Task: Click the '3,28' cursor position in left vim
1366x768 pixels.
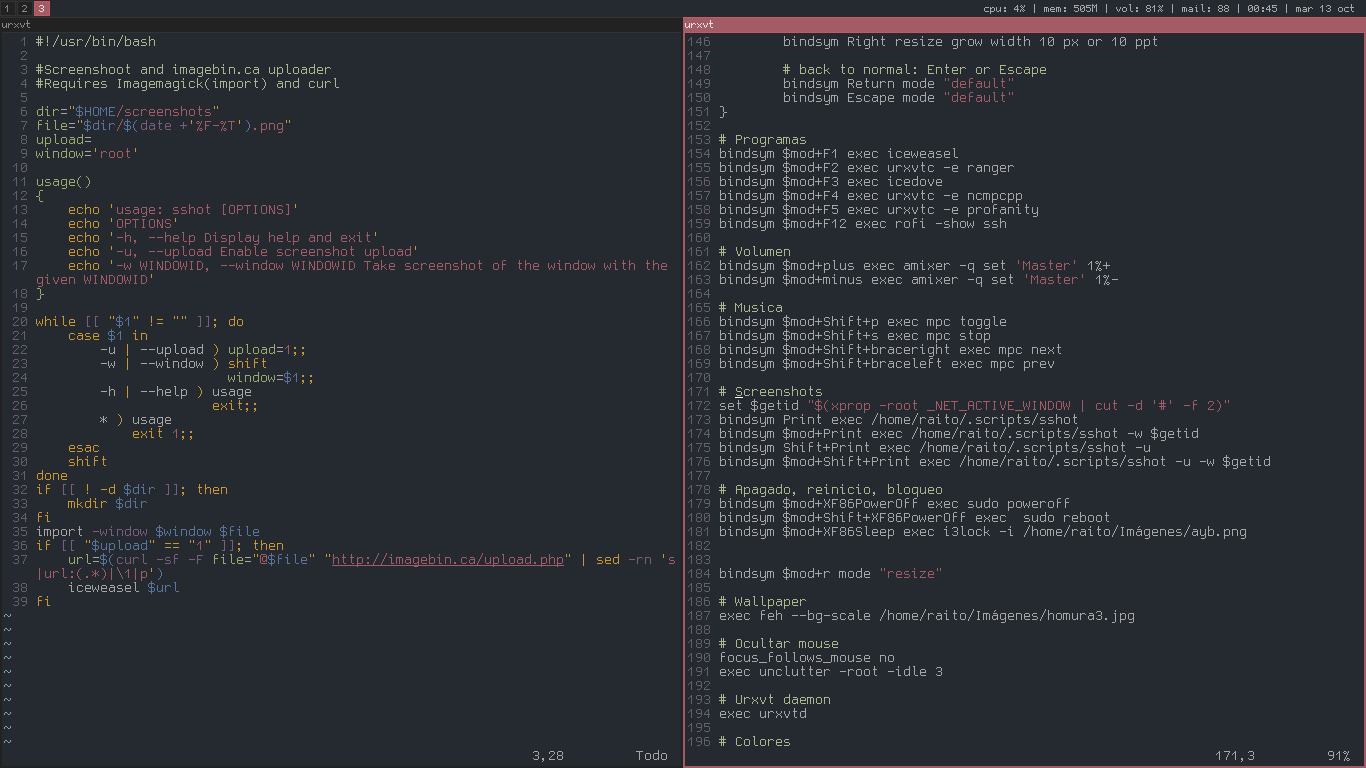Action: [x=548, y=756]
